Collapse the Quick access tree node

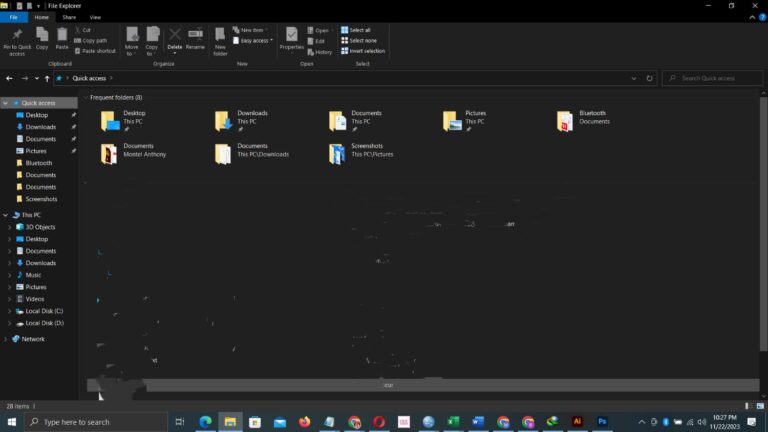[5, 103]
